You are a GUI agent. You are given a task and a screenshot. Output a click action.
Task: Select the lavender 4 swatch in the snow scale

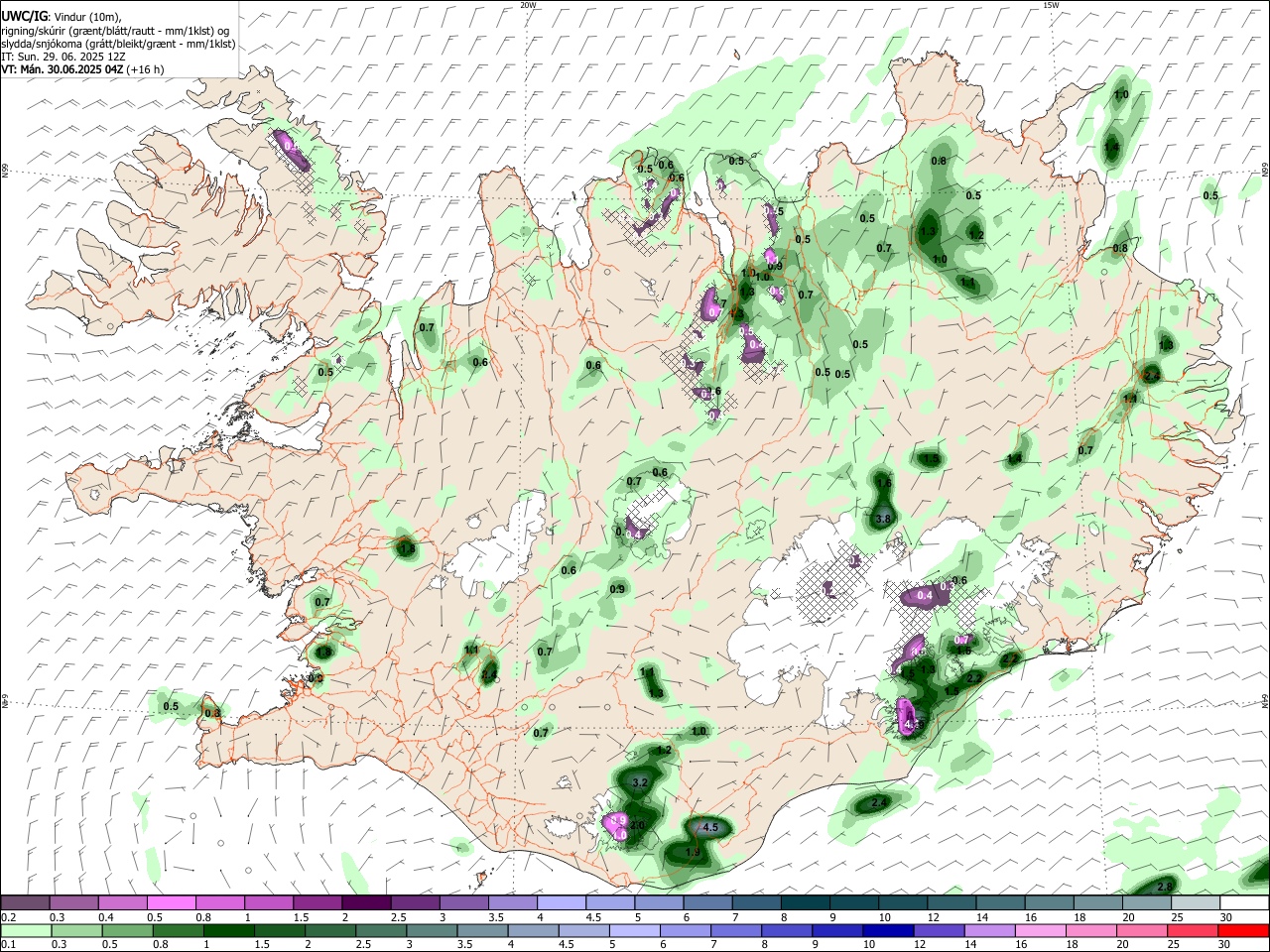pos(561,903)
